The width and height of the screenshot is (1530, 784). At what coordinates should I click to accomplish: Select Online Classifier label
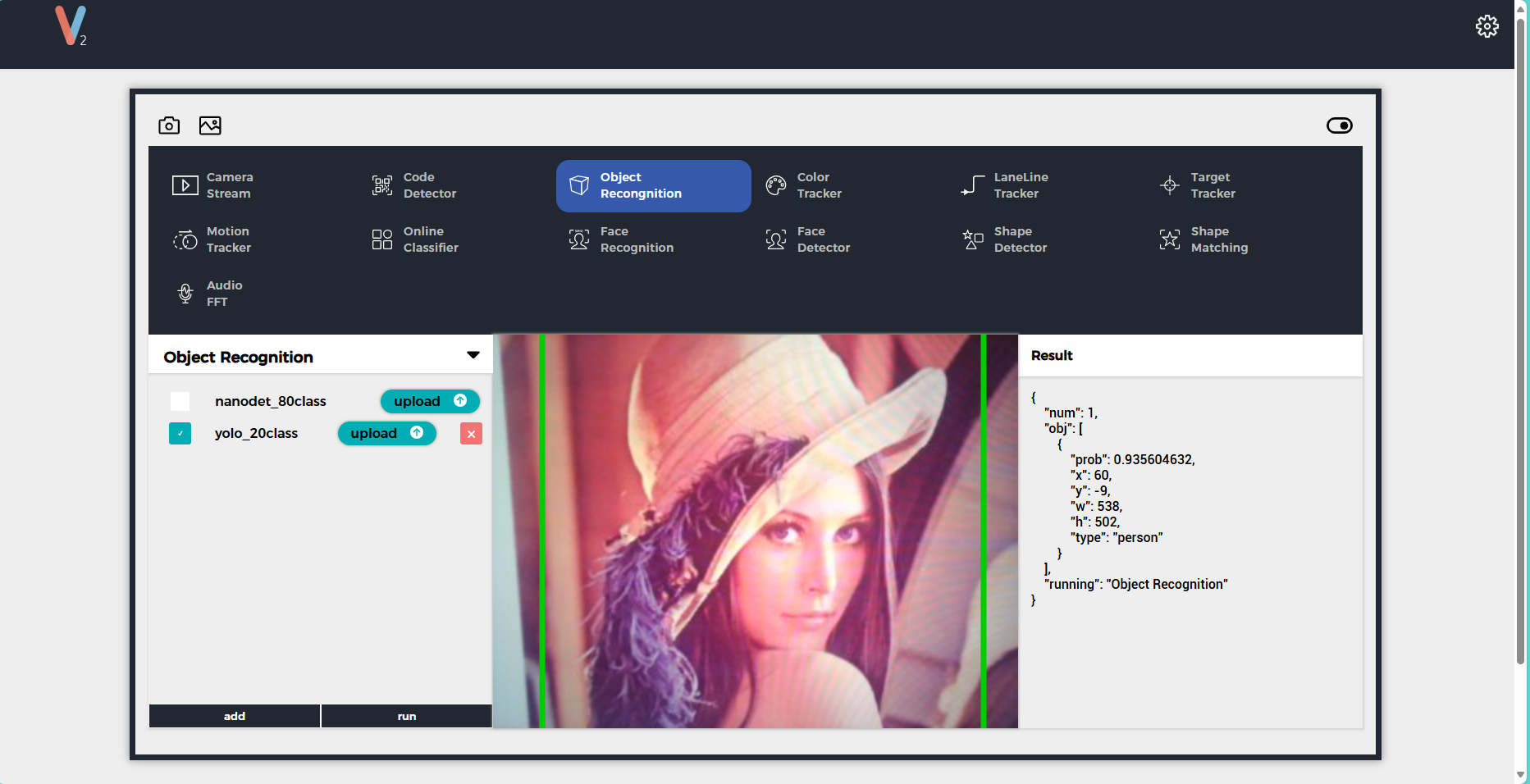click(x=431, y=239)
